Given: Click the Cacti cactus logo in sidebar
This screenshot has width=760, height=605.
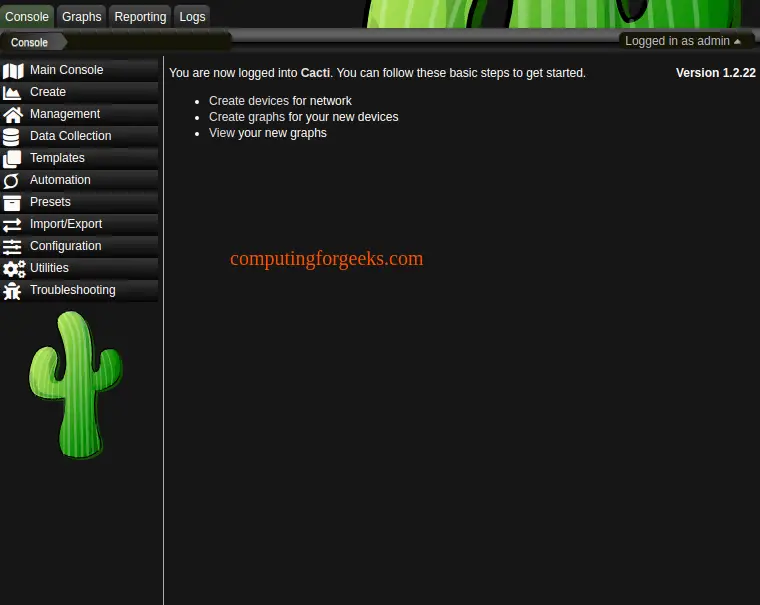Looking at the screenshot, I should pyautogui.click(x=76, y=385).
